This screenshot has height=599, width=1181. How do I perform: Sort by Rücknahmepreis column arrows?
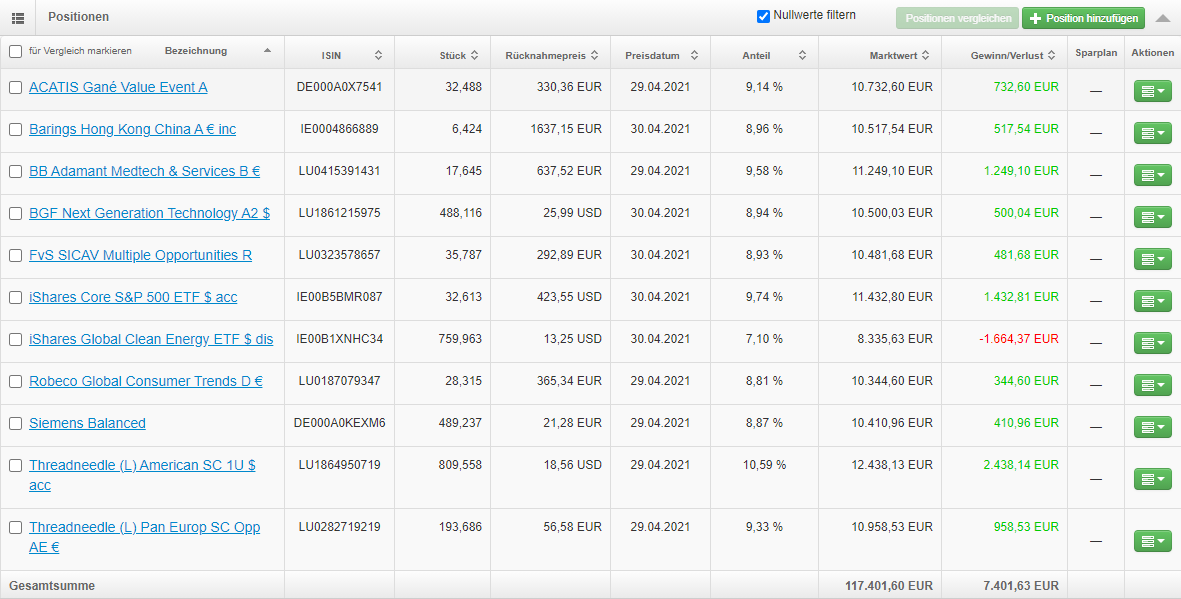tap(594, 55)
